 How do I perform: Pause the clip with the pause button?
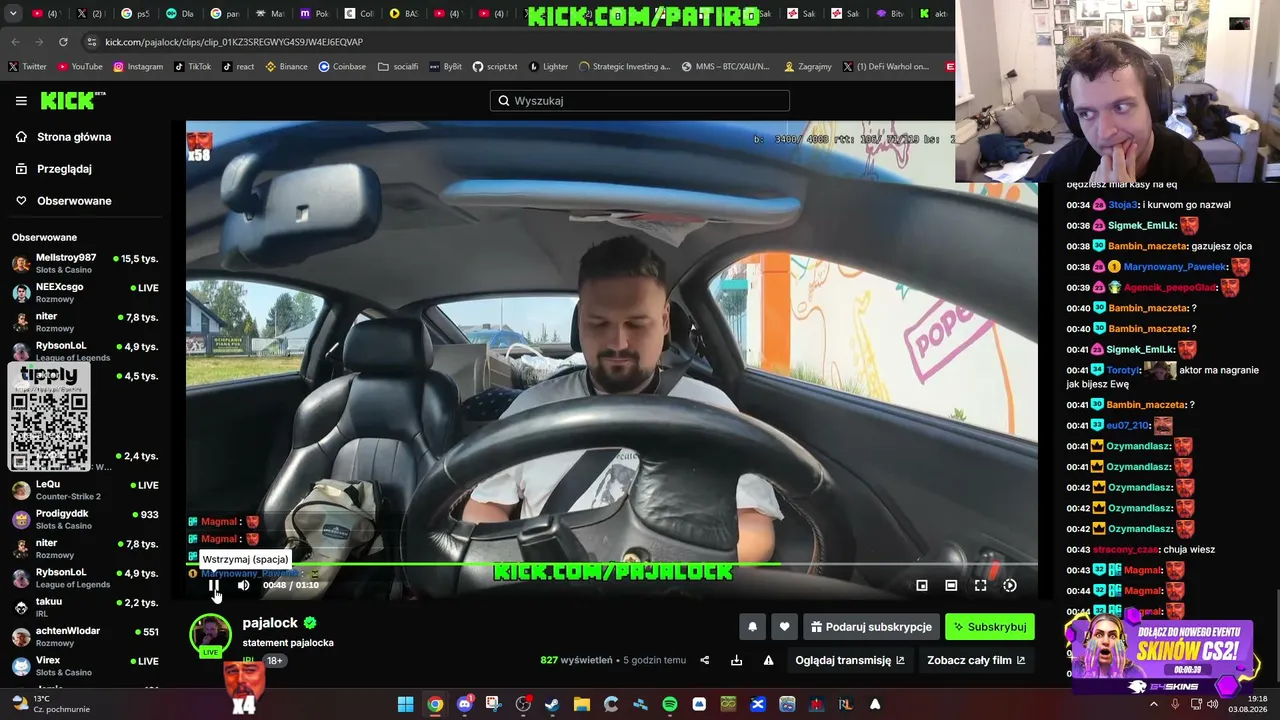[x=214, y=586]
